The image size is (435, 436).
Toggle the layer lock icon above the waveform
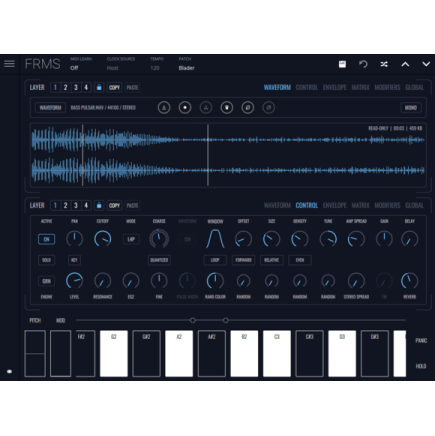pos(99,87)
